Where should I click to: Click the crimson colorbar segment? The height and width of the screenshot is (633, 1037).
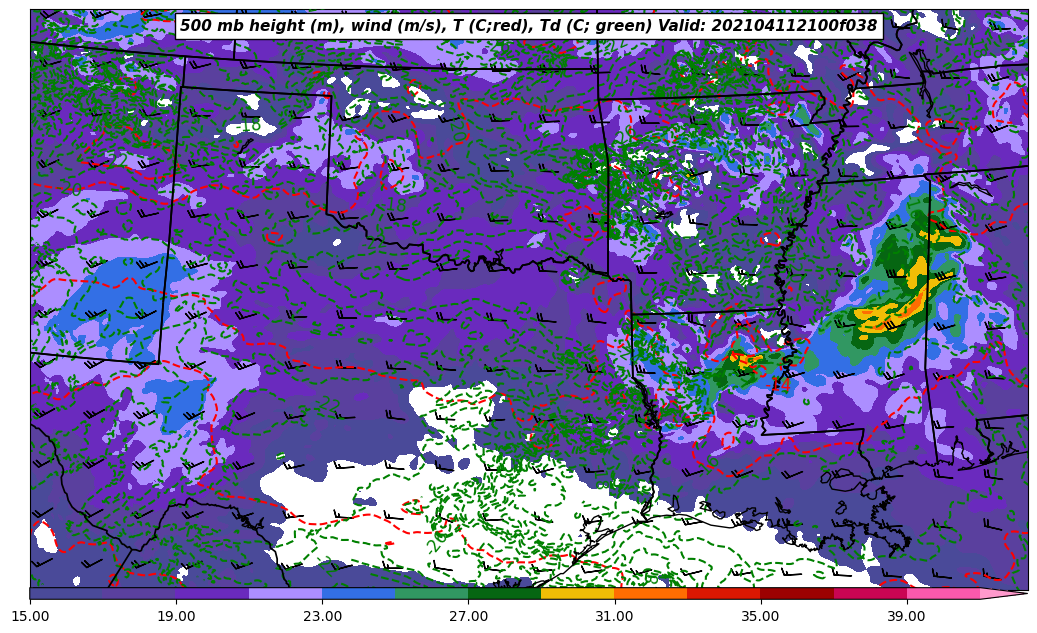pyautogui.click(x=869, y=593)
